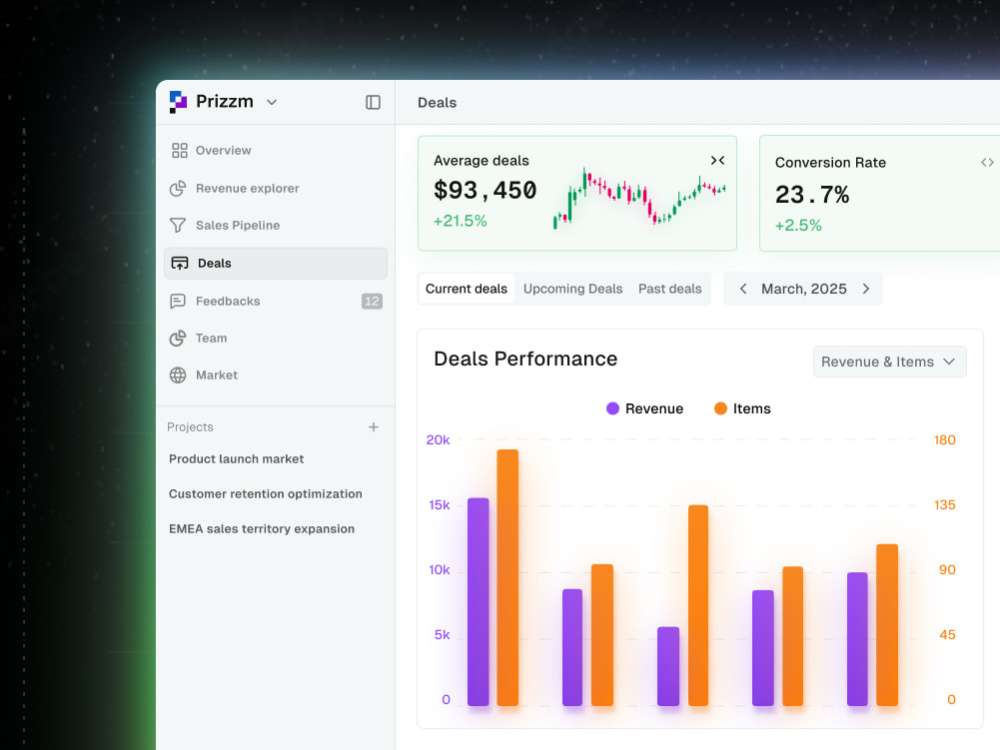1000x750 pixels.
Task: Click the Revenue explorer pie icon
Action: 178,188
